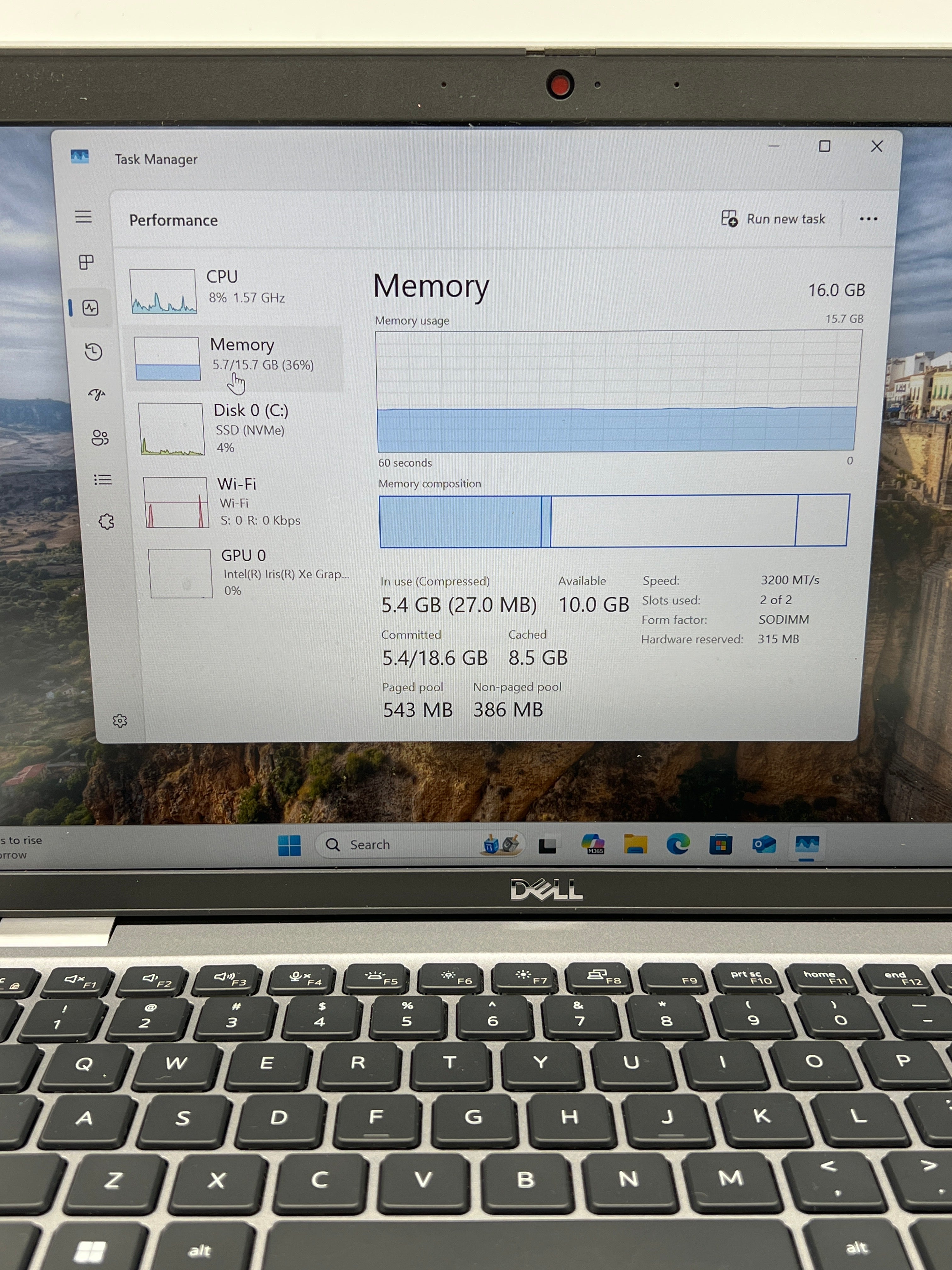
Task: Open the three-dot more options menu
Action: (868, 219)
